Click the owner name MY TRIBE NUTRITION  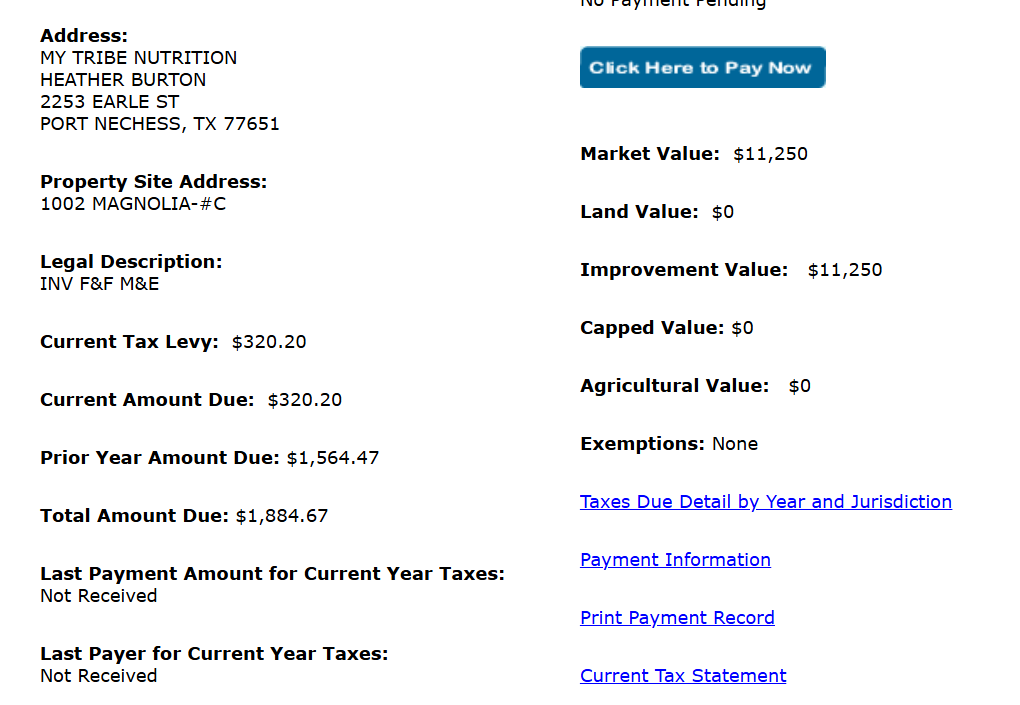[139, 58]
